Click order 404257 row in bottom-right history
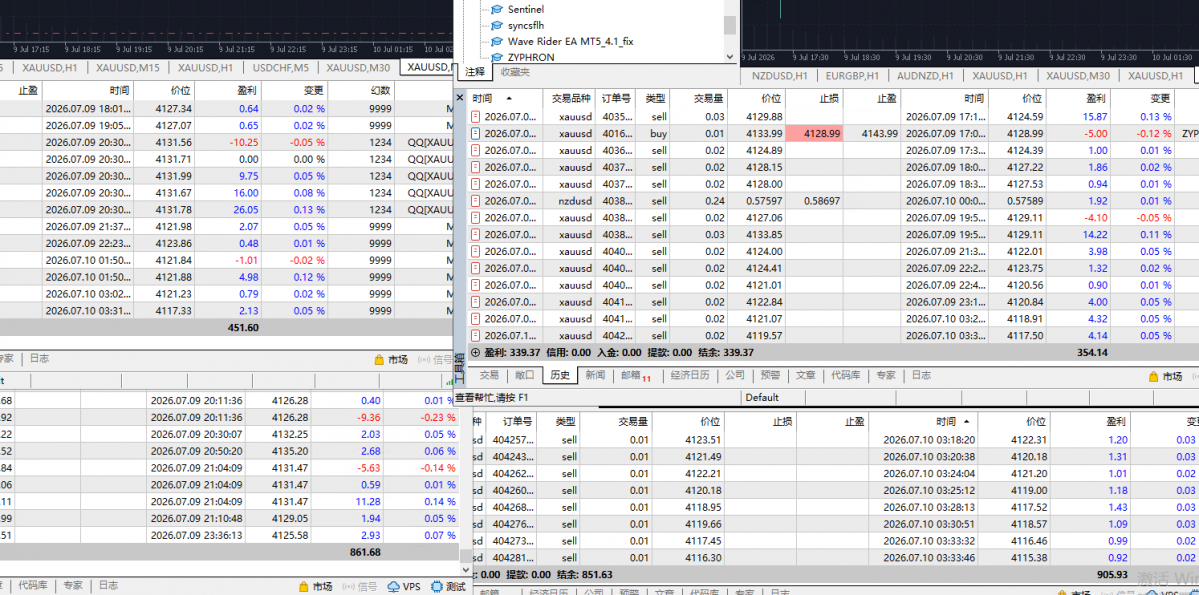The image size is (1199, 595). coord(833,440)
